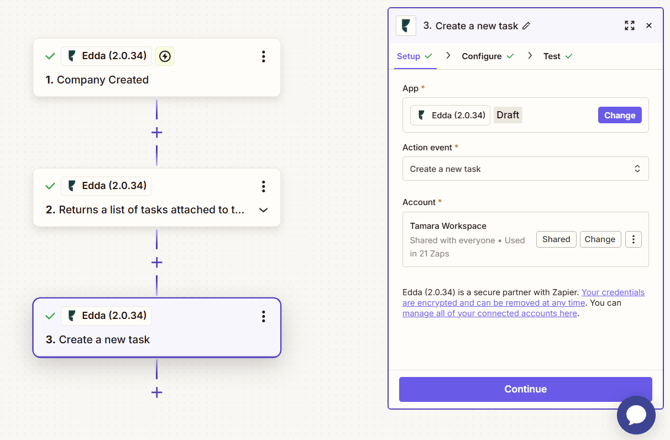Open three-dot menu on step 2 card
The image size is (670, 440).
point(263,186)
